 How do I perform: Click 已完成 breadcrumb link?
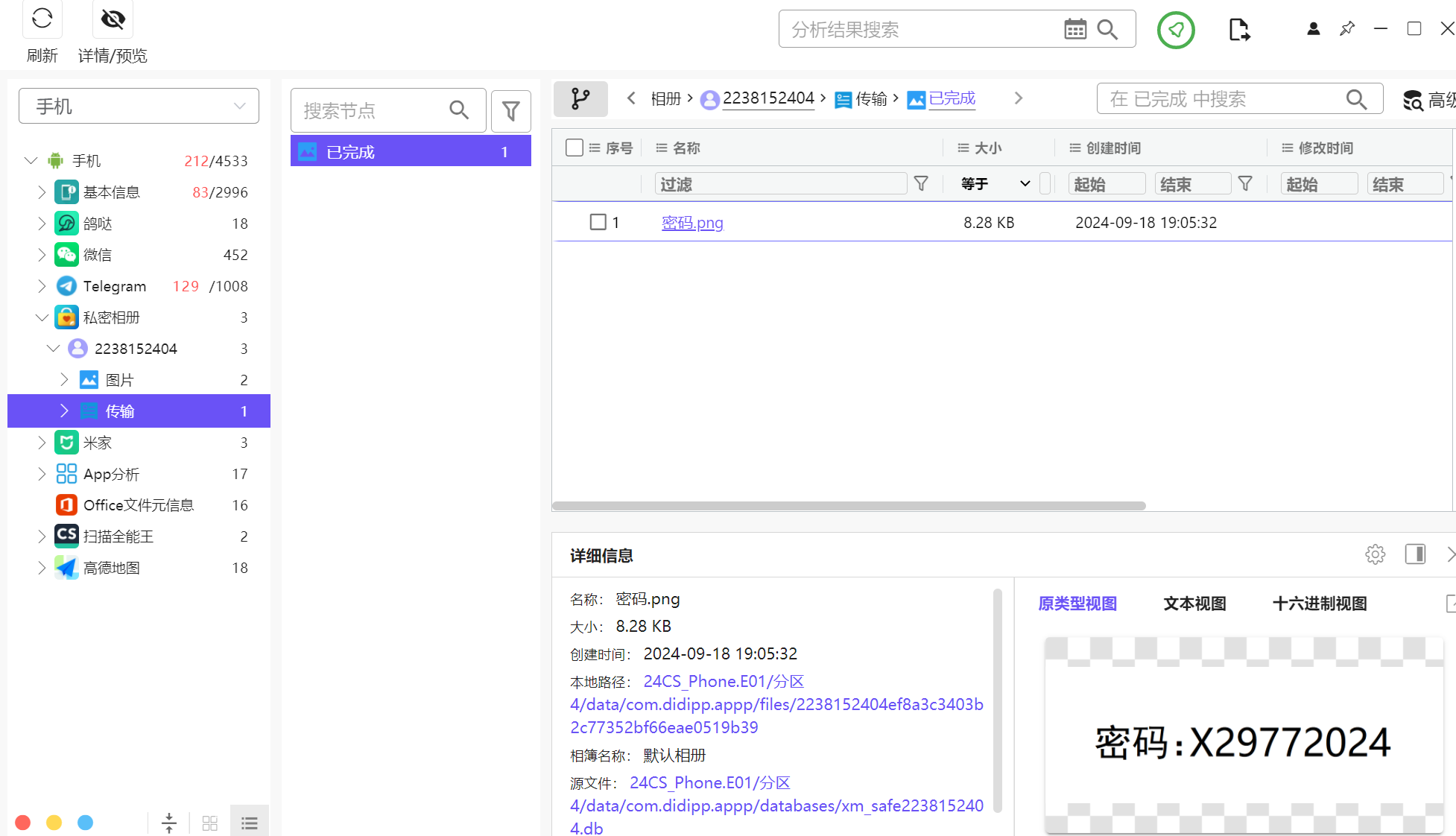click(x=952, y=98)
